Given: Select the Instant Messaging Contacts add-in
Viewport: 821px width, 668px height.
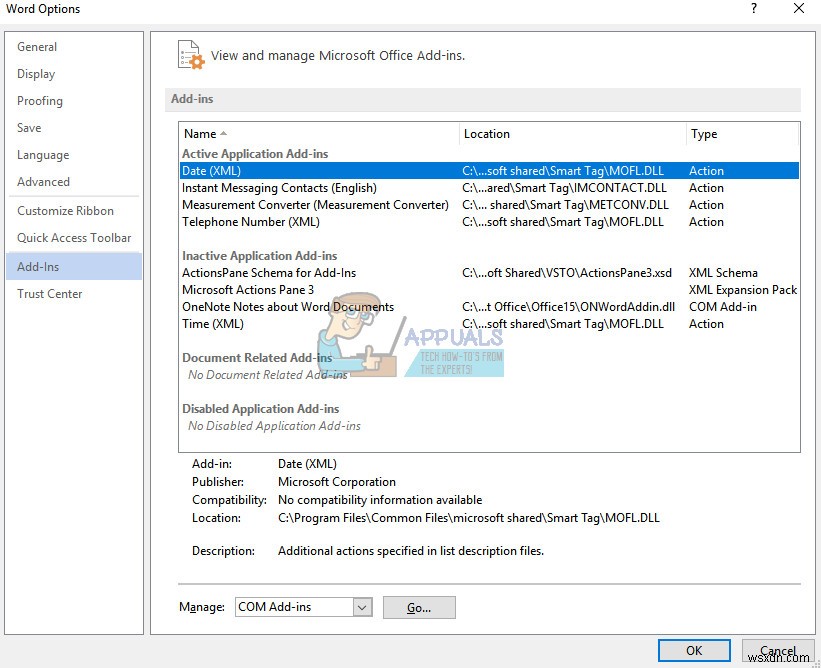Looking at the screenshot, I should [x=280, y=187].
